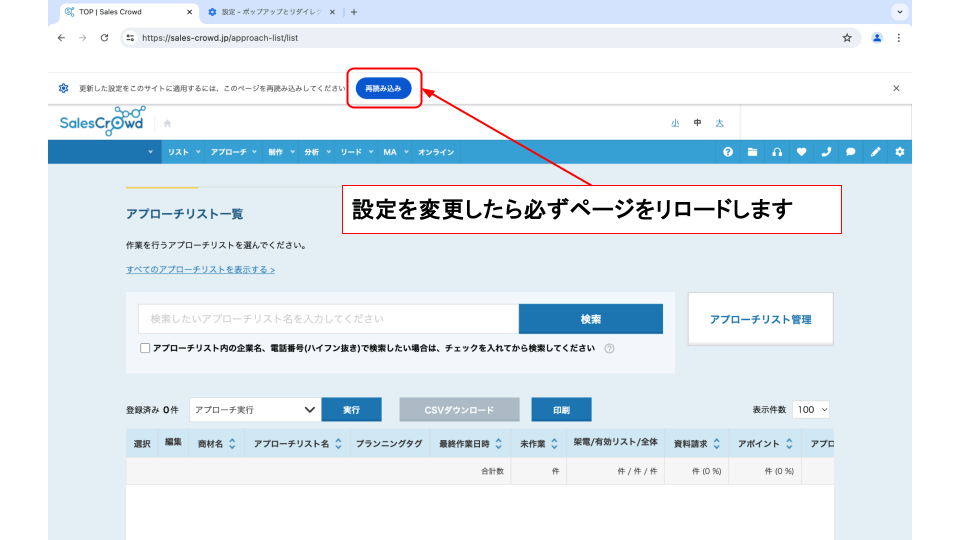Click the home icon beside SalesCrowd logo

167,124
